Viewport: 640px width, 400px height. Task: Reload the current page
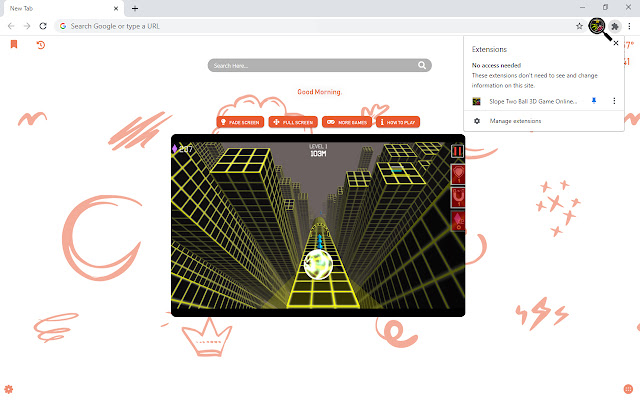pyautogui.click(x=43, y=25)
